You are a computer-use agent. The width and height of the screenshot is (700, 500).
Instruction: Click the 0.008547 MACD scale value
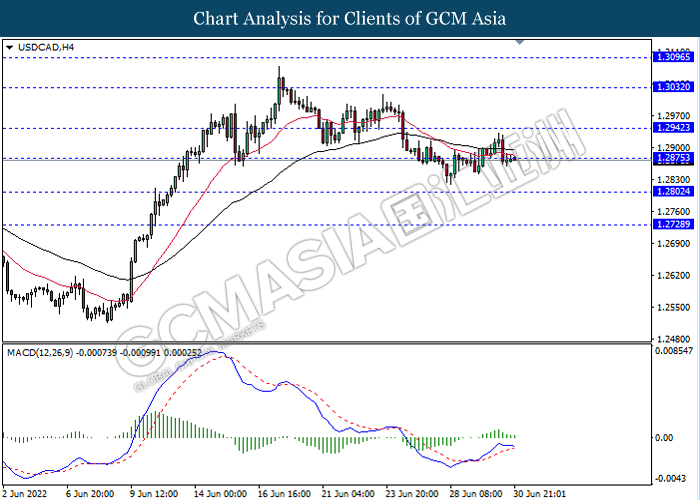click(x=674, y=351)
